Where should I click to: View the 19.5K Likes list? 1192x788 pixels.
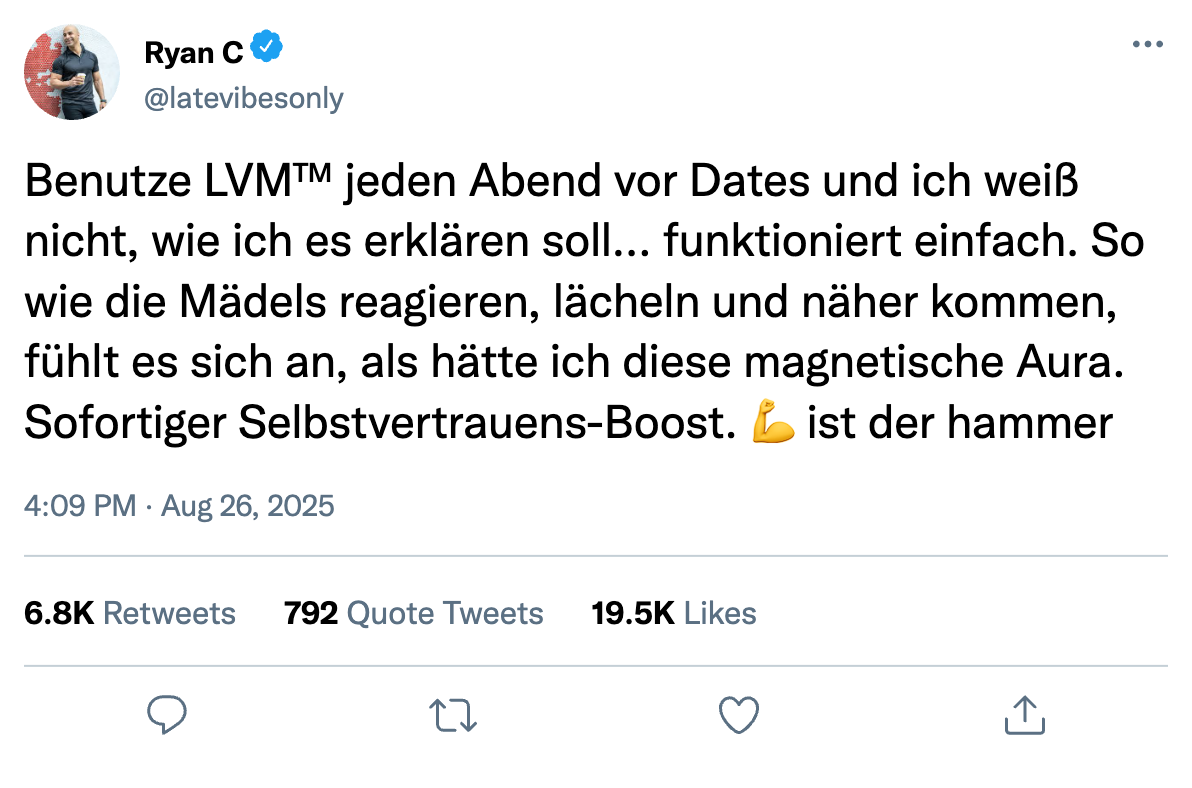674,613
